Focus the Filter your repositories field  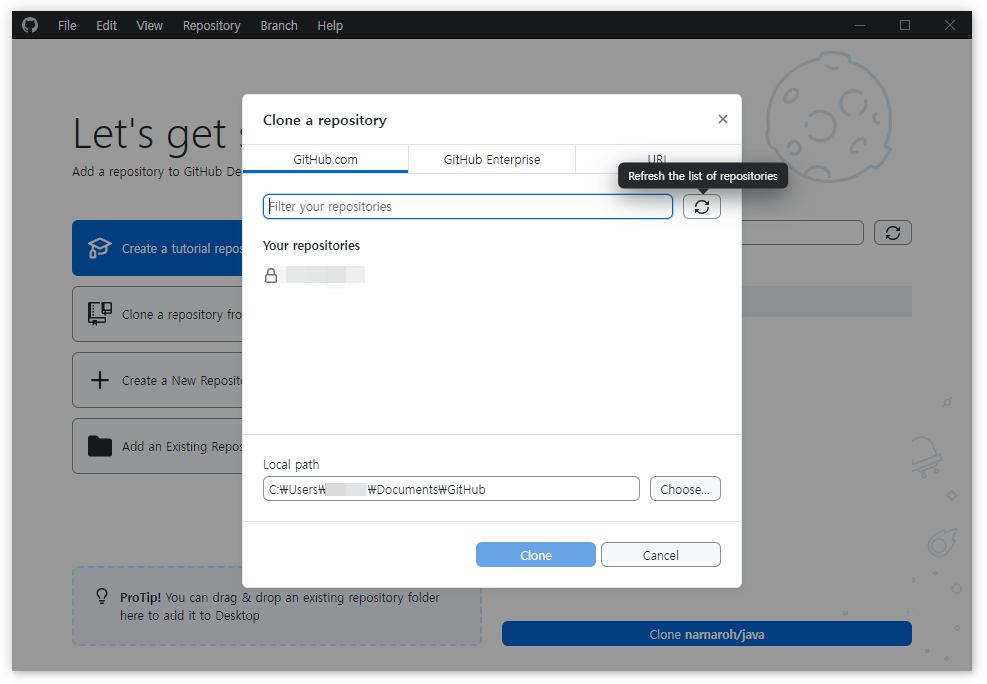pos(468,206)
